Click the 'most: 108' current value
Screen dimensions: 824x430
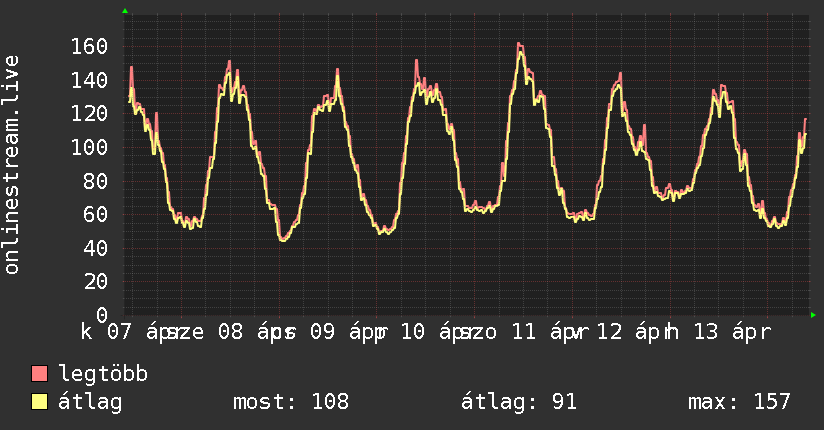291,403
